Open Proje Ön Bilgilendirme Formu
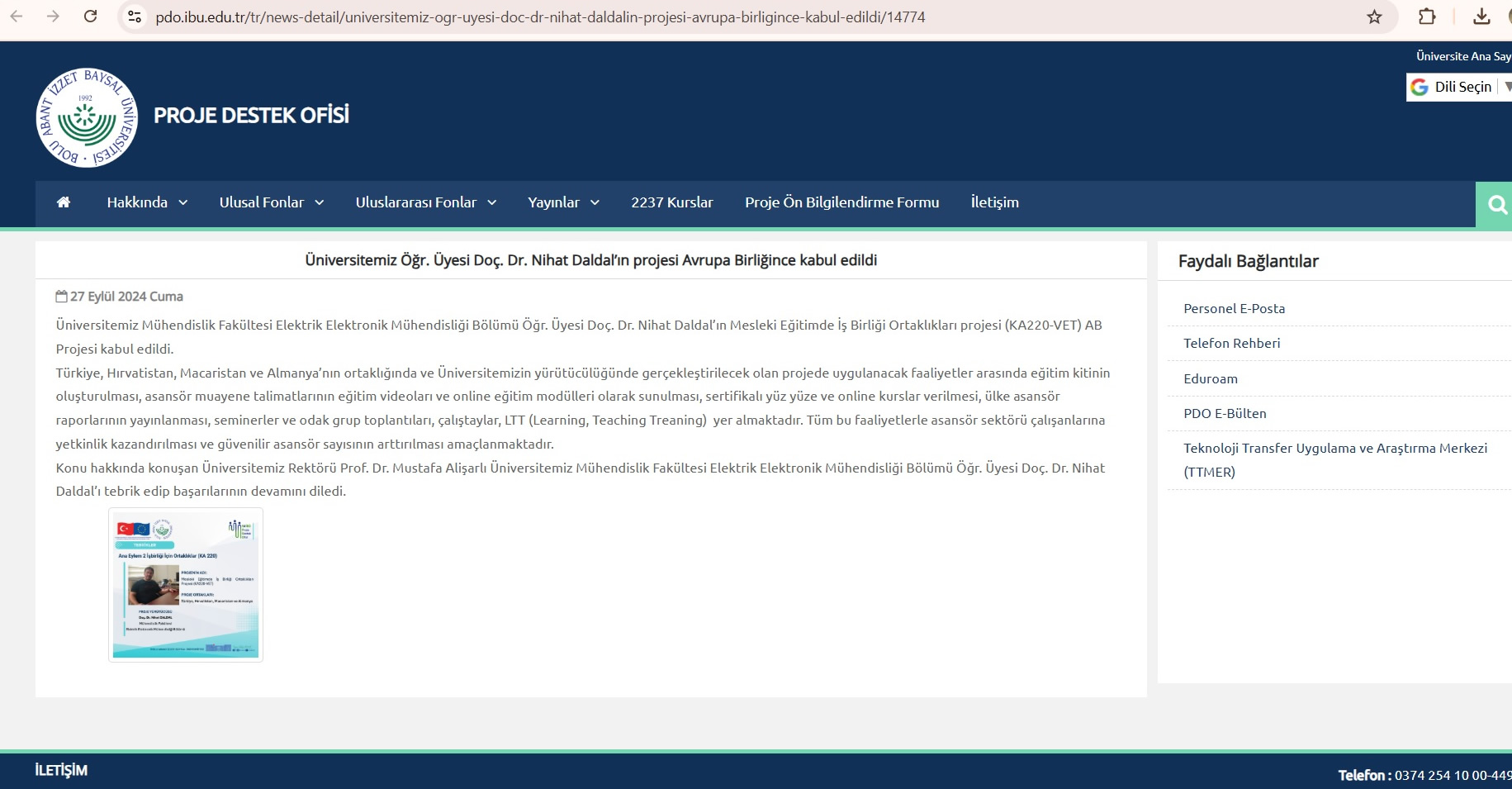The image size is (1512, 789). (x=841, y=202)
